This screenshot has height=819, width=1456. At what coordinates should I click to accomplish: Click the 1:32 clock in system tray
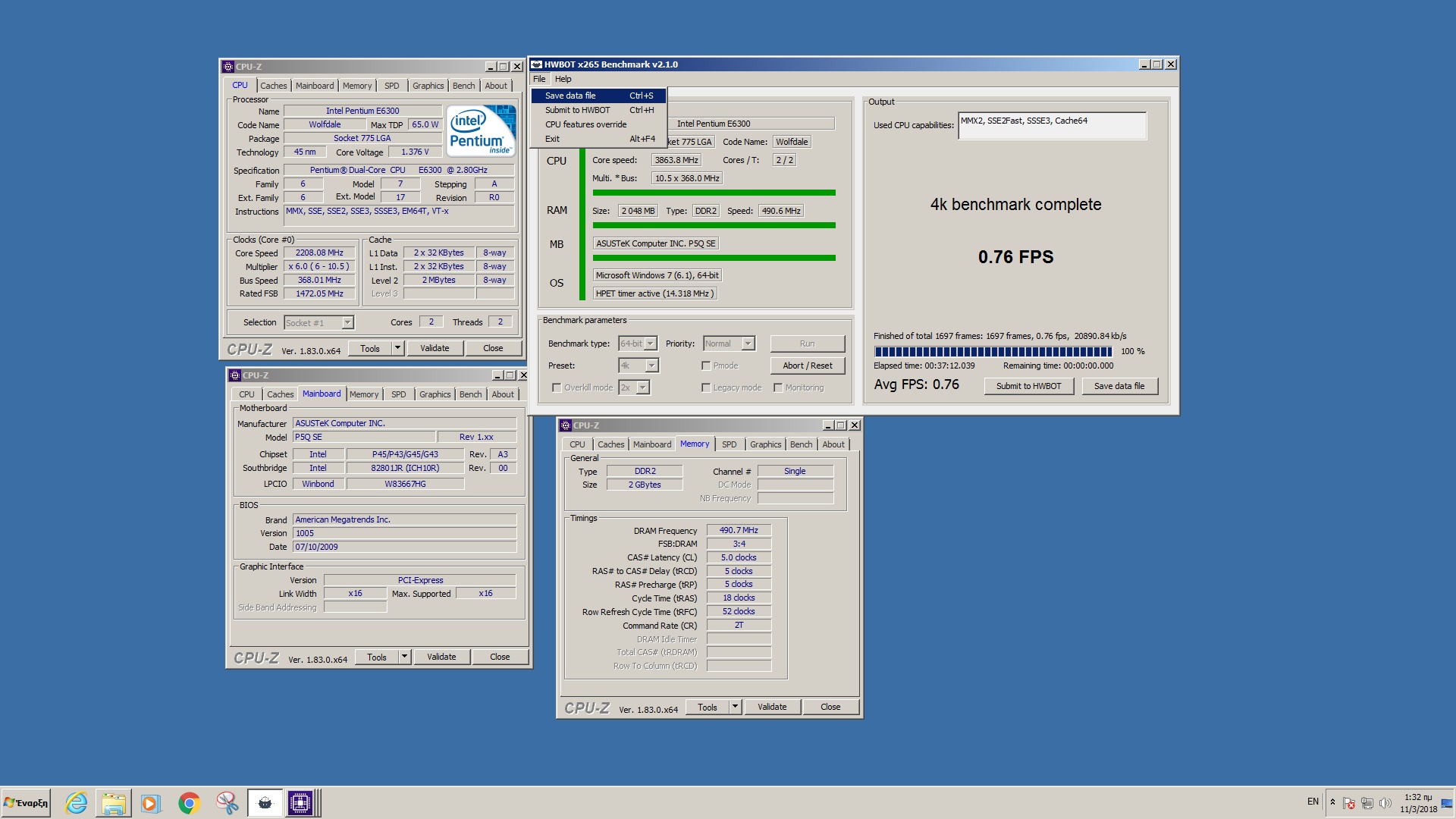[x=1418, y=797]
